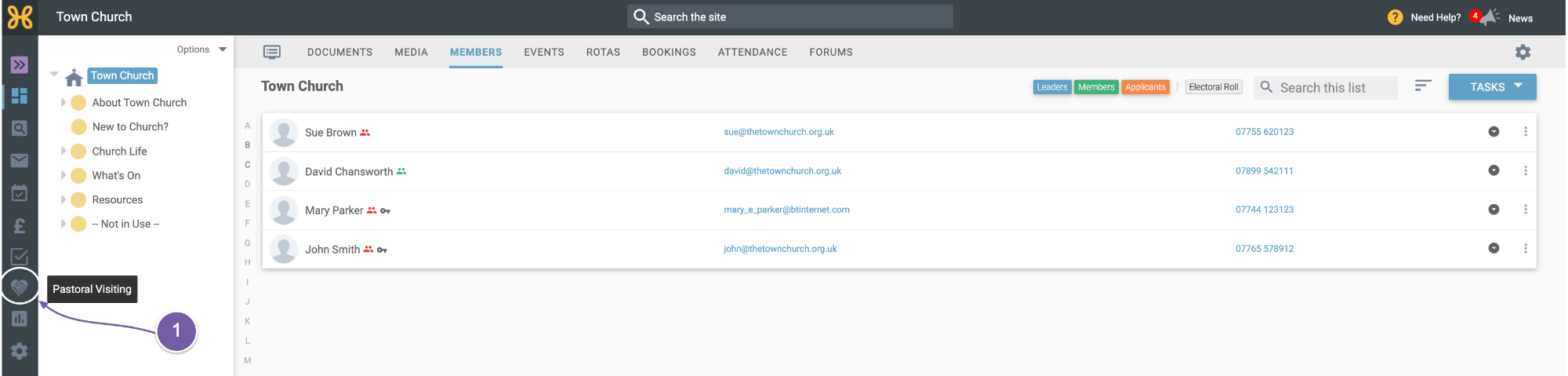Open the Pastoral Visiting heart icon
This screenshot has width=1568, height=376.
(x=20, y=287)
